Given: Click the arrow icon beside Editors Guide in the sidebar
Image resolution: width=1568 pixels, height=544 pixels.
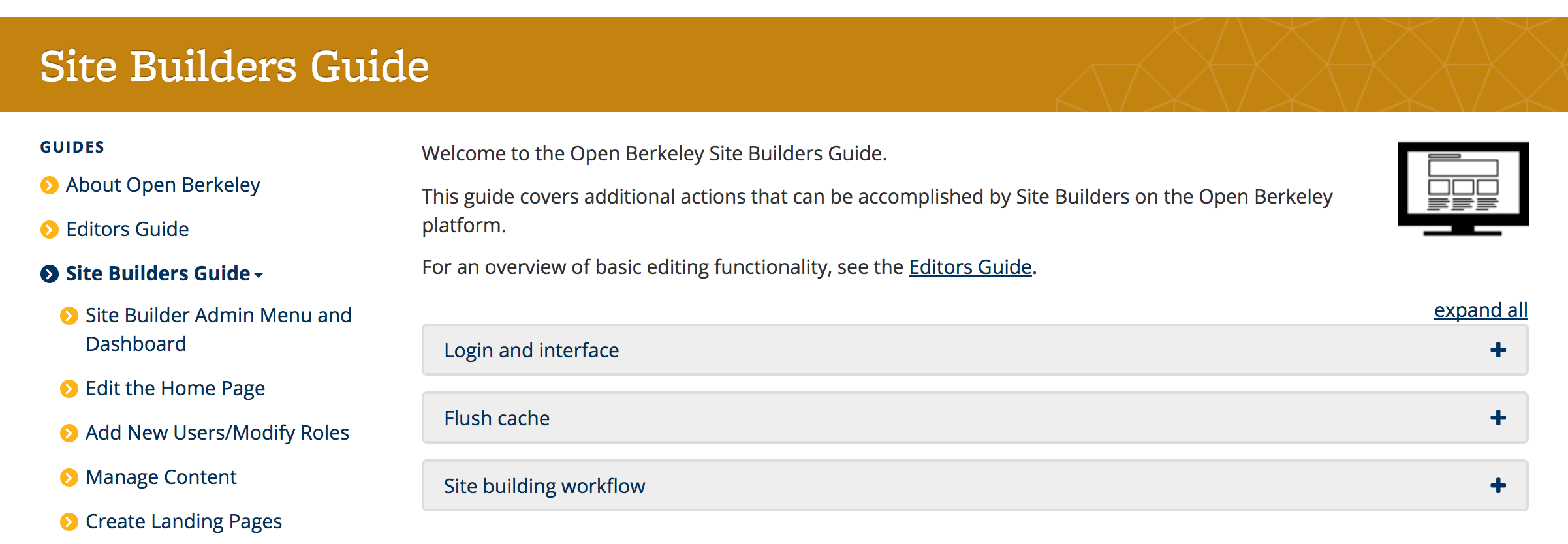Looking at the screenshot, I should point(50,230).
